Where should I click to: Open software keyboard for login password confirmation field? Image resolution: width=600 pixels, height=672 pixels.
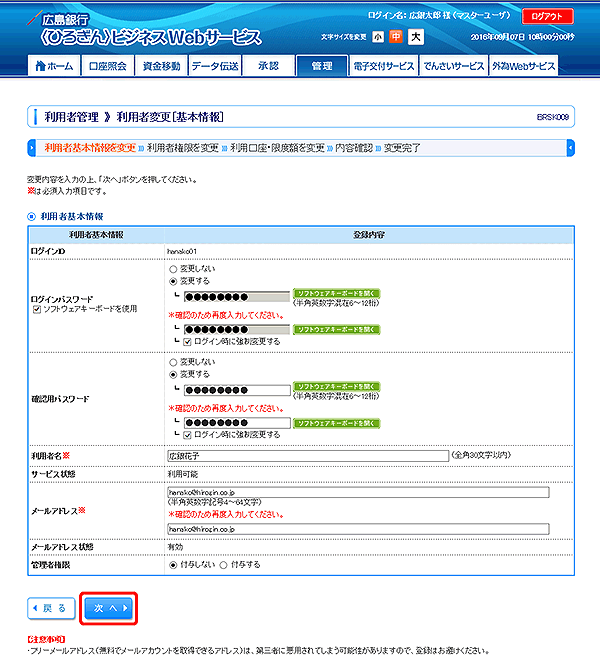(x=335, y=328)
